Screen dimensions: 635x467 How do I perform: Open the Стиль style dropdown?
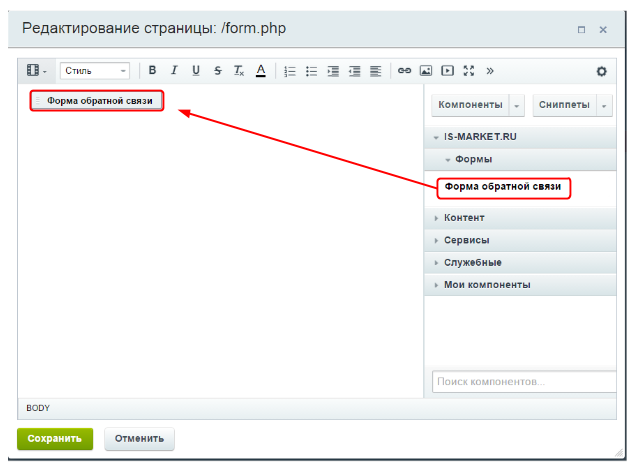[x=95, y=71]
